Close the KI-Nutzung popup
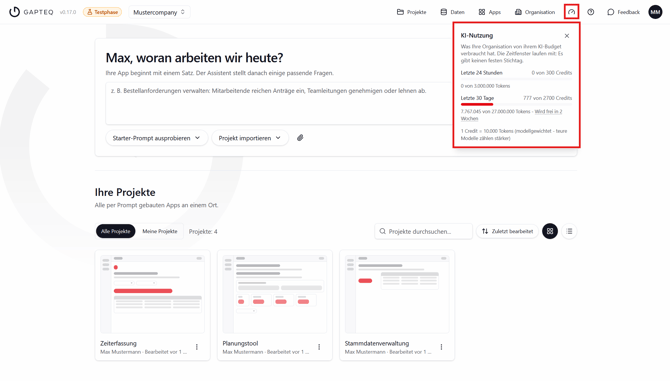 pos(567,36)
